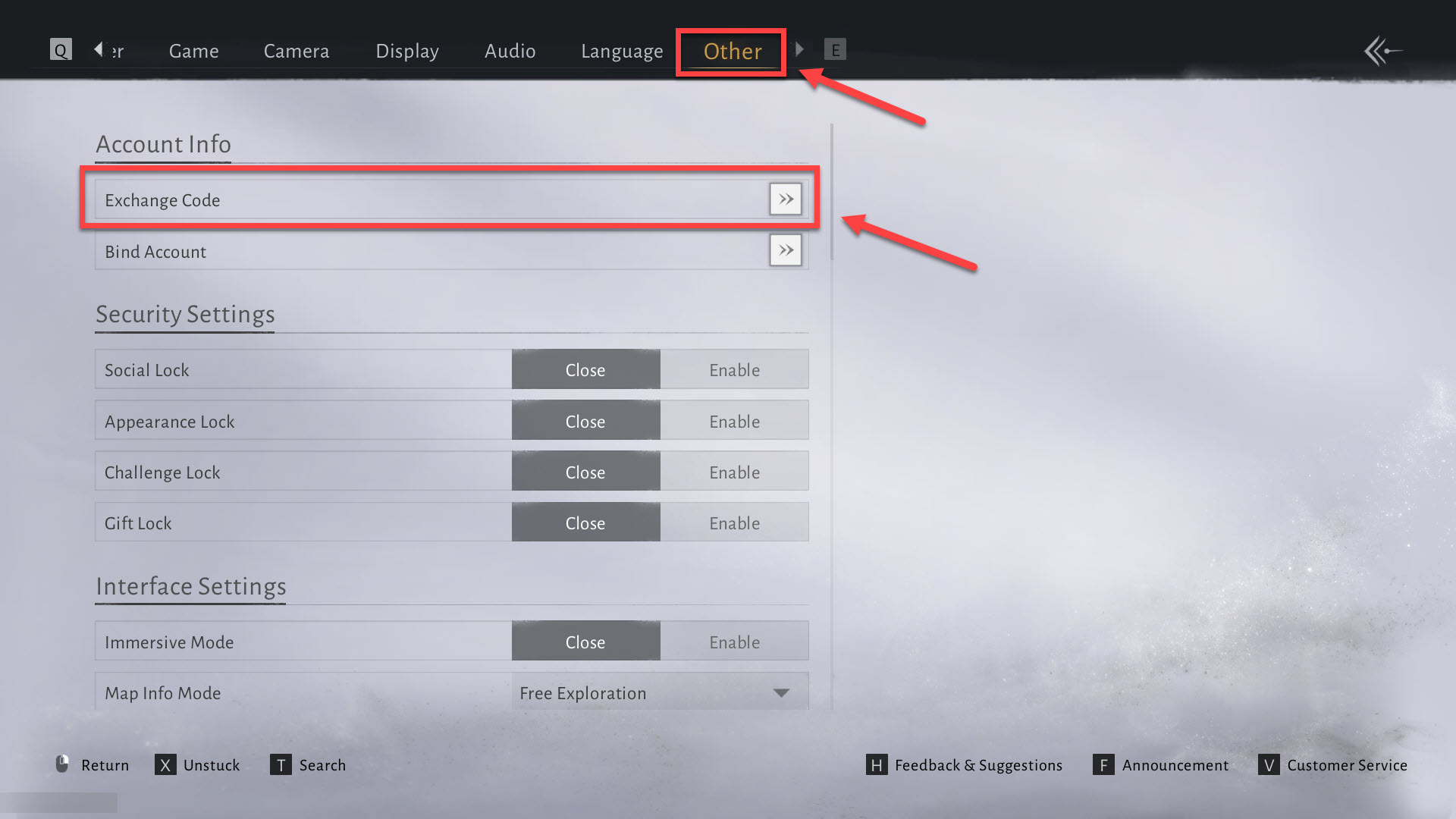
Task: Set Gift Lock to Close
Action: pyautogui.click(x=585, y=522)
